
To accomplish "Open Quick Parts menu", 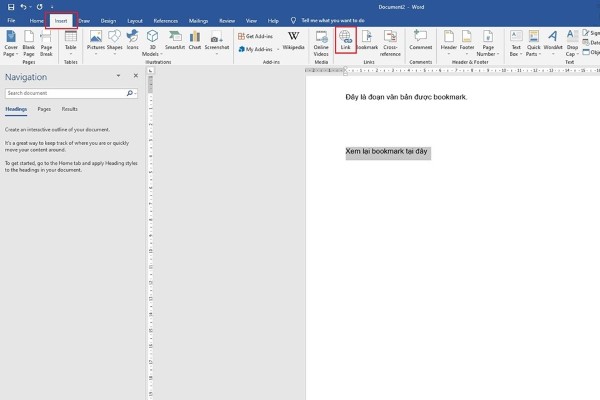I will pyautogui.click(x=533, y=43).
